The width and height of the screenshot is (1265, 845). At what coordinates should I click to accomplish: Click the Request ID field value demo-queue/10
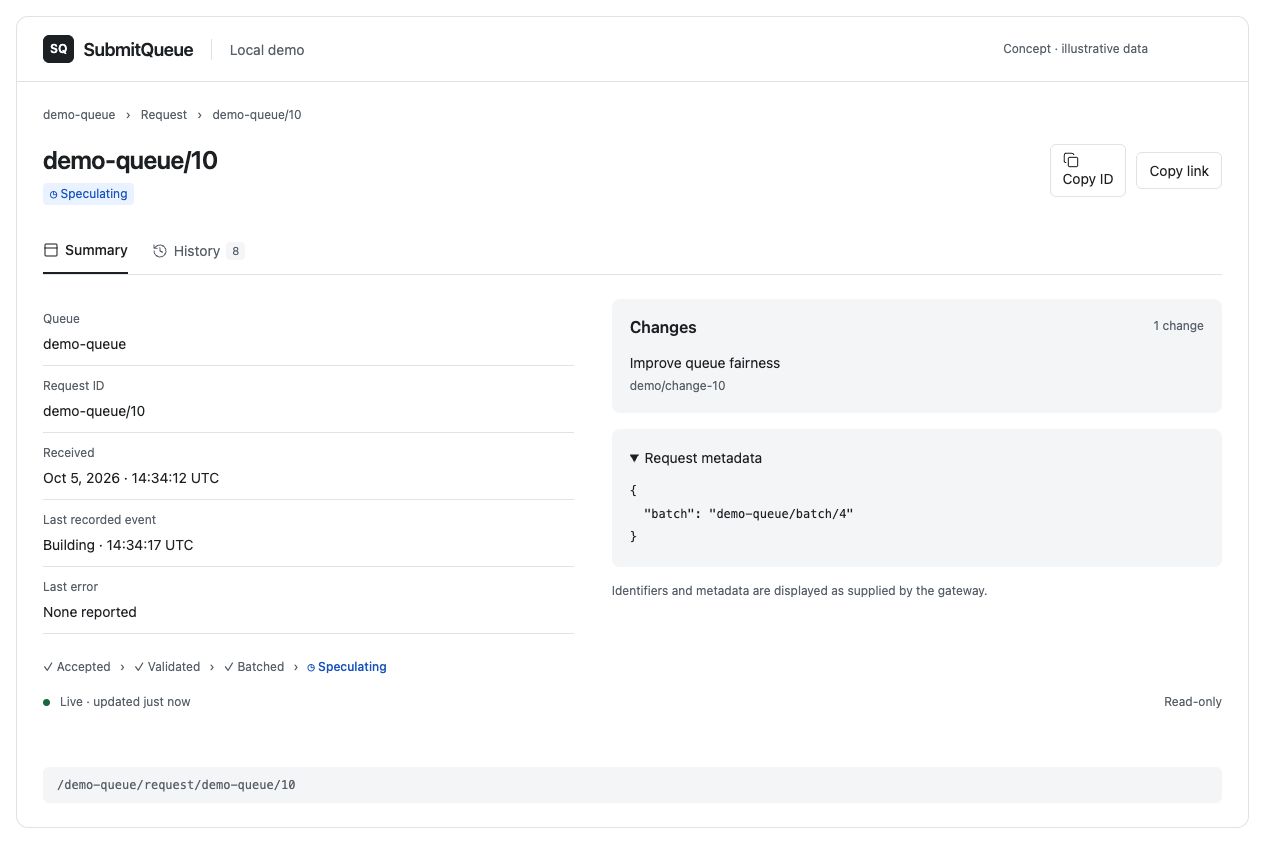[94, 411]
